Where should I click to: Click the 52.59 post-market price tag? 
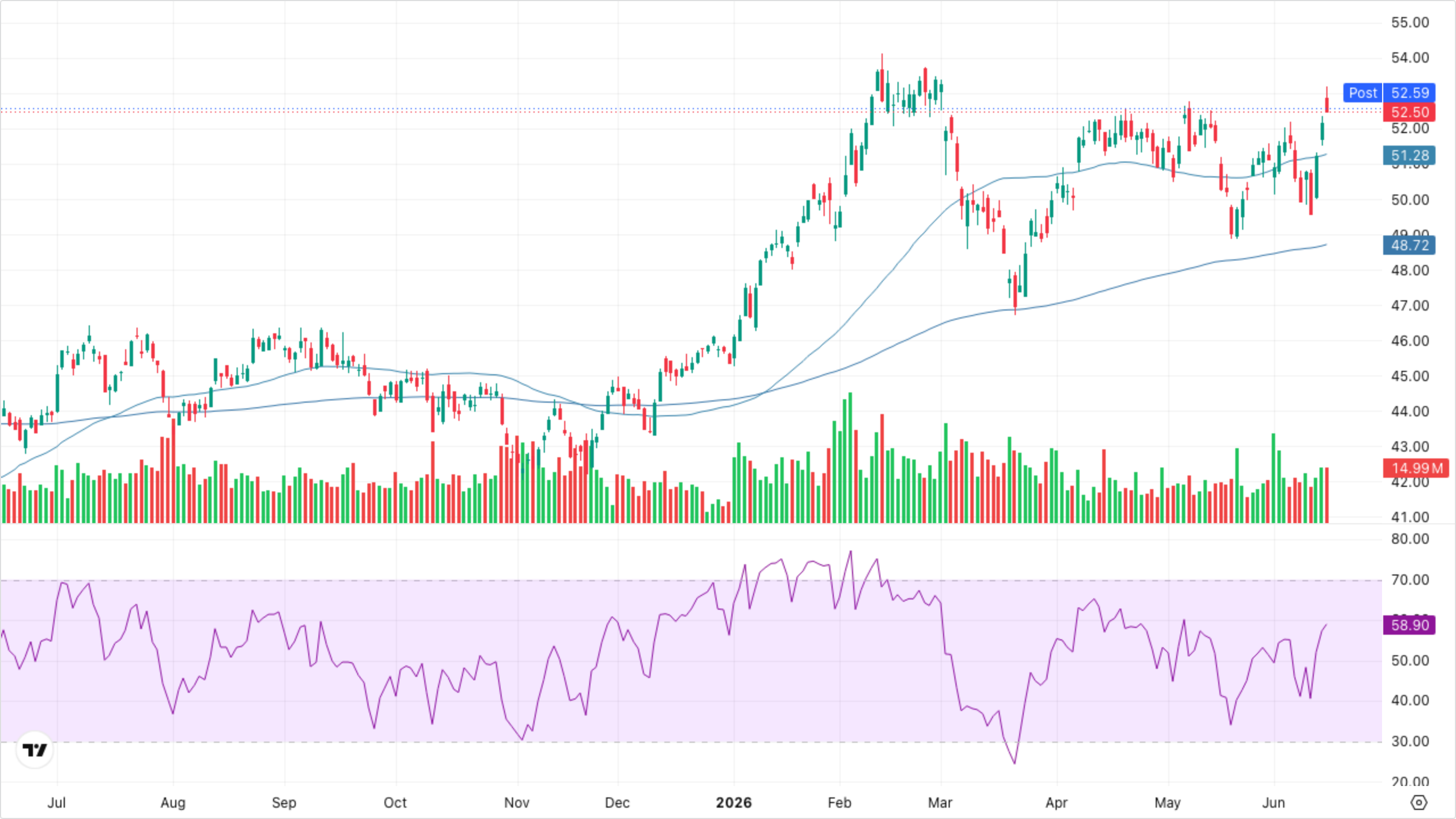click(1409, 93)
